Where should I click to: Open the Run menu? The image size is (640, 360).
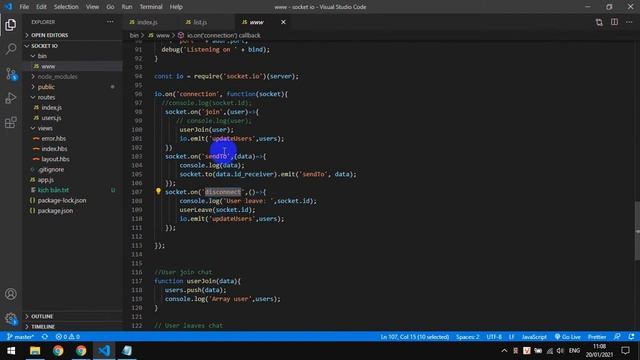tap(127, 7)
